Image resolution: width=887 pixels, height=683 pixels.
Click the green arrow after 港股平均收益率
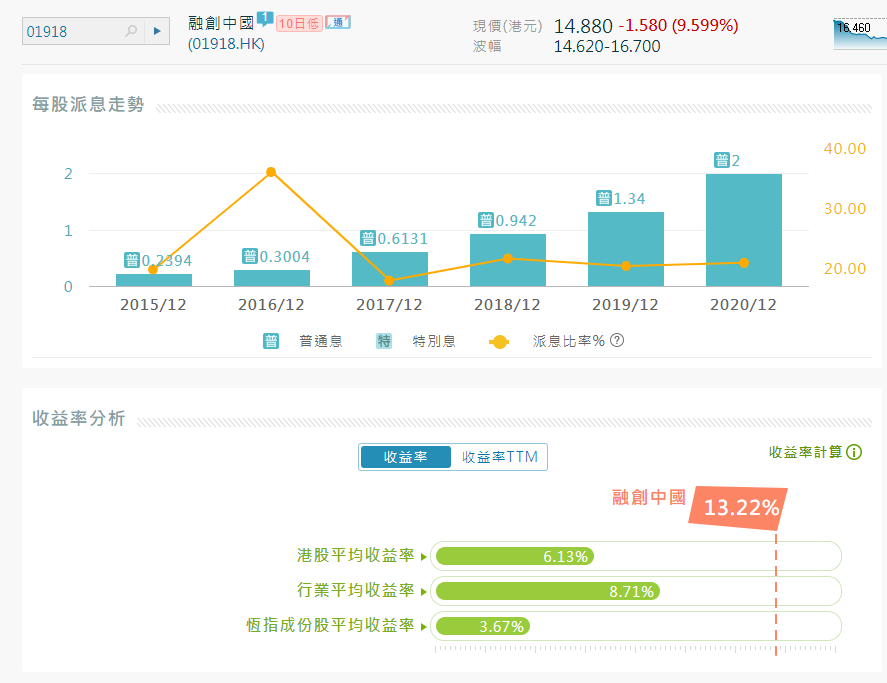point(424,557)
